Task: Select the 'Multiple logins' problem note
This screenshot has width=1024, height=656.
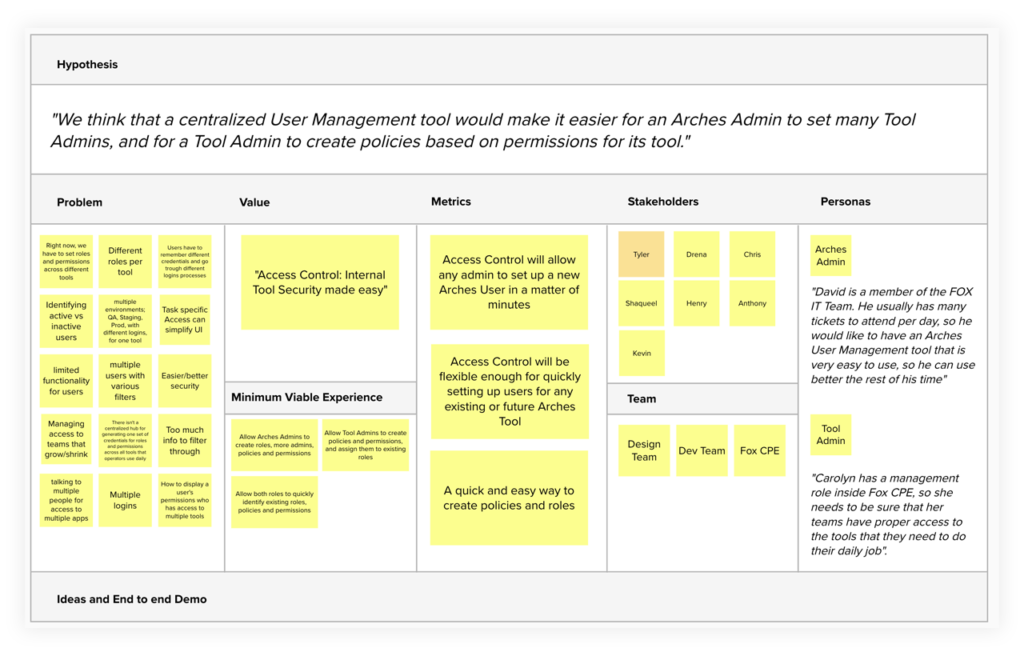Action: [x=125, y=500]
